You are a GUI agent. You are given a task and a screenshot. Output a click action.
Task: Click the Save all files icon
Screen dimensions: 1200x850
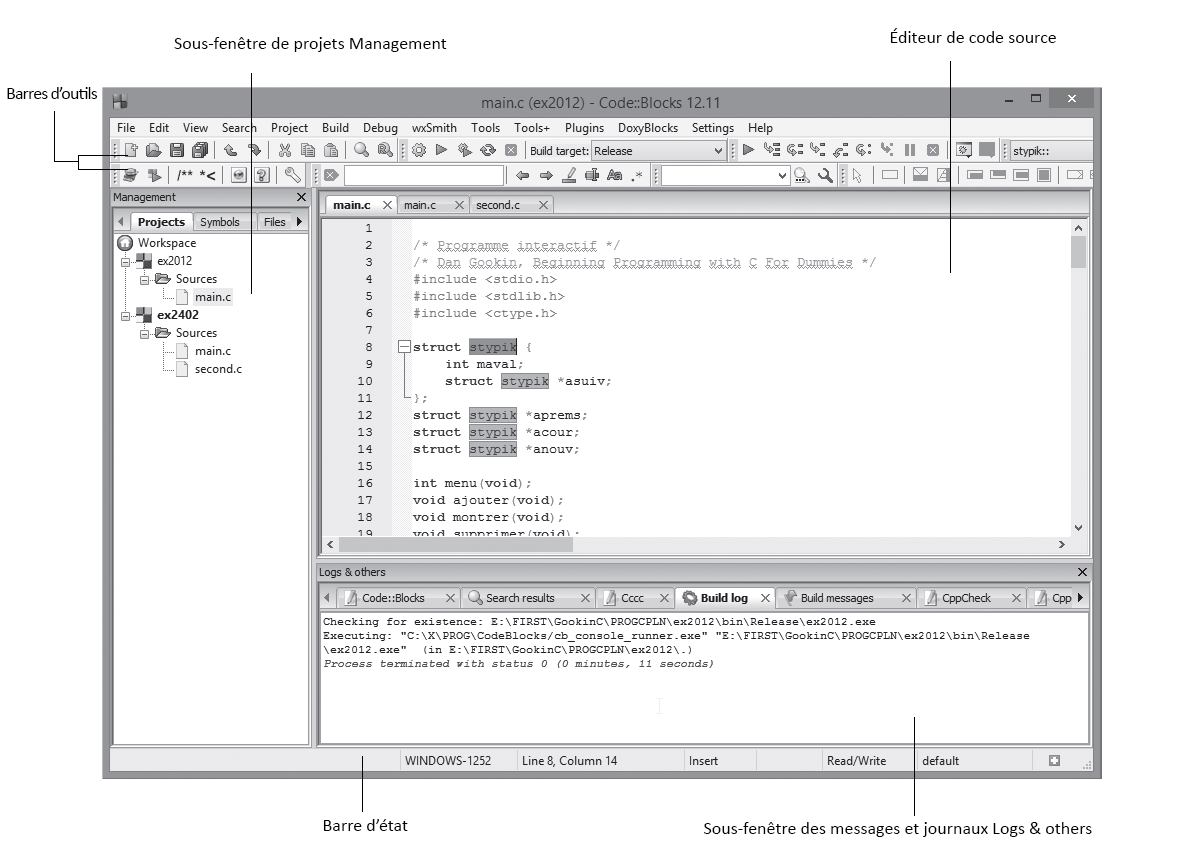tap(199, 151)
